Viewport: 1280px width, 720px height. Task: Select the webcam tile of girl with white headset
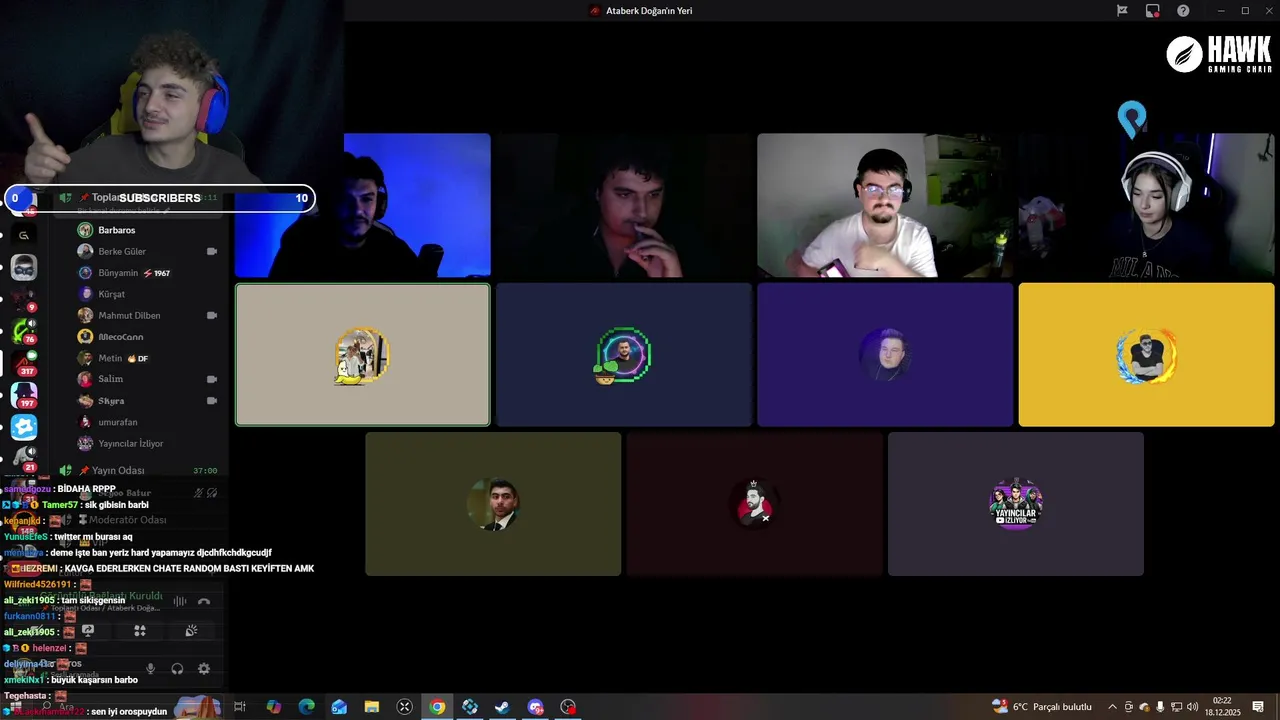1146,205
